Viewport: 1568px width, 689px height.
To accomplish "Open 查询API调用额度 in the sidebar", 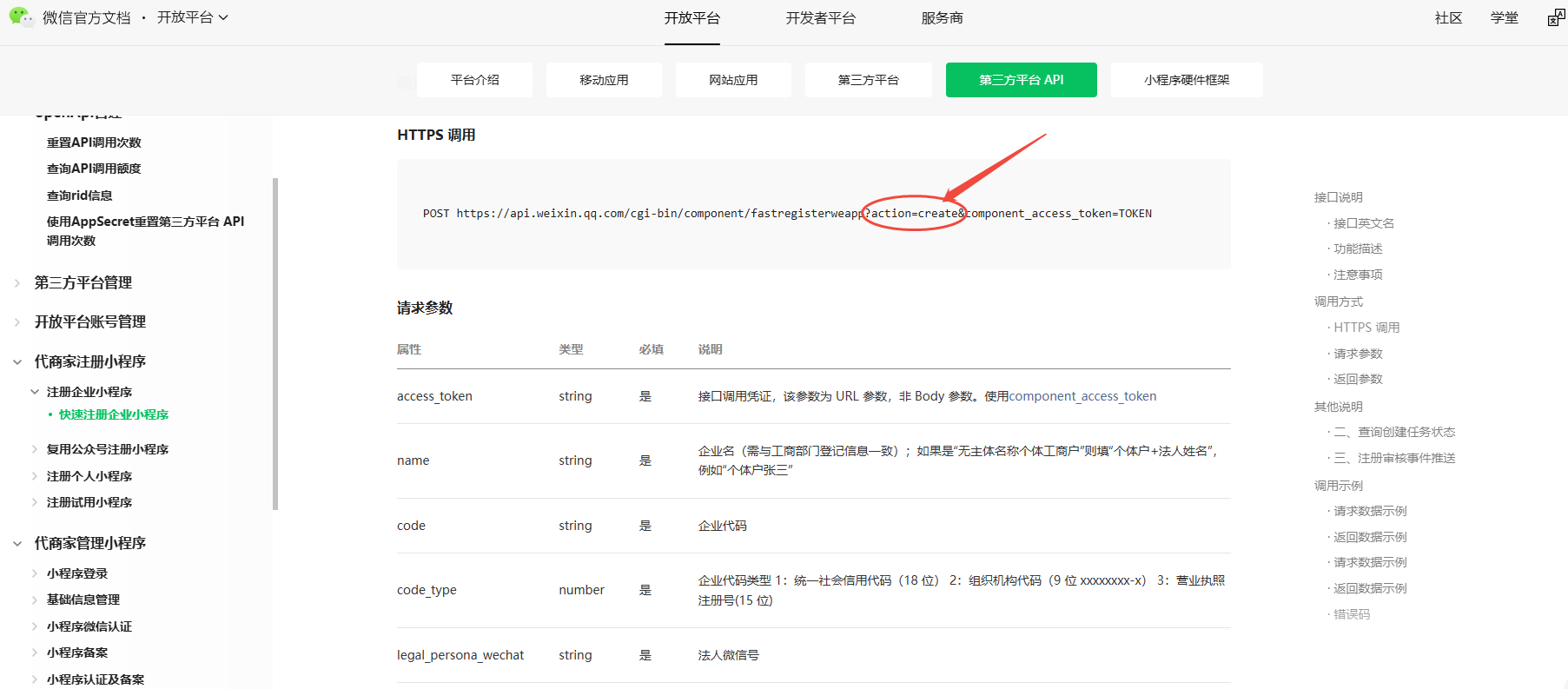I will [x=94, y=169].
